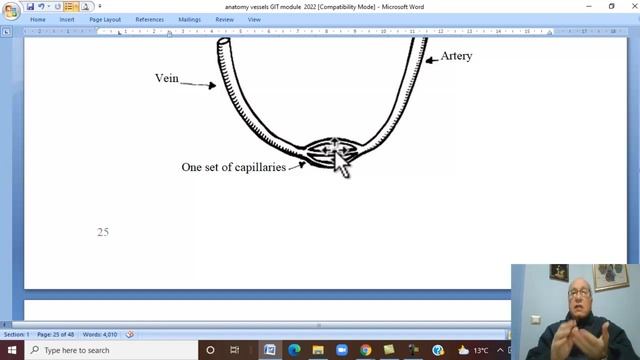Open Customize Quick Access Toolbar dropdown

coord(100,7)
